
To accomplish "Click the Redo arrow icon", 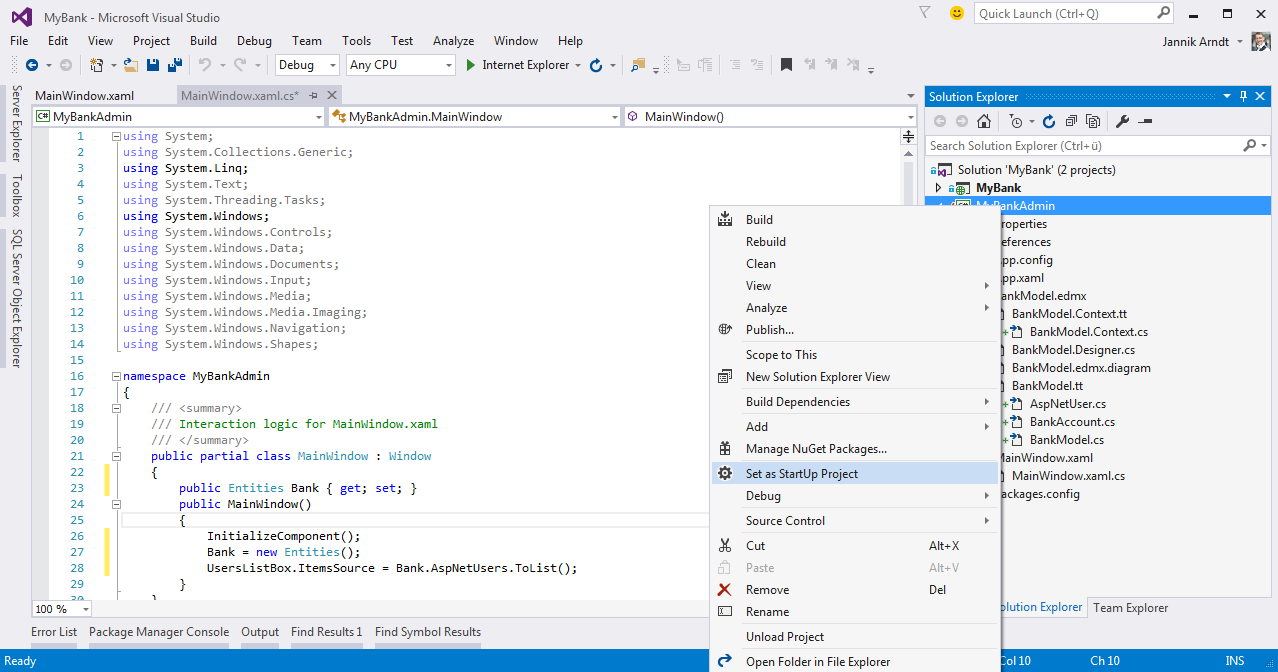I will (240, 65).
